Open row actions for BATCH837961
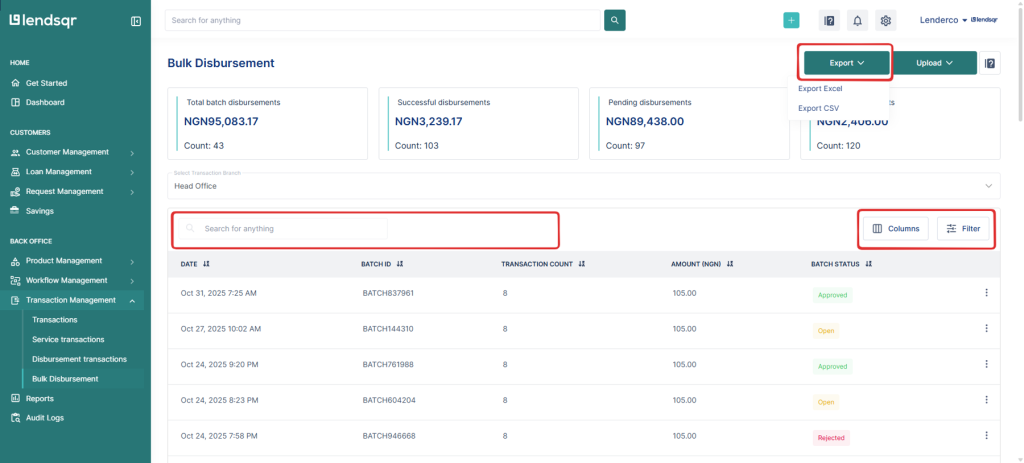This screenshot has width=1024, height=463. (986, 293)
